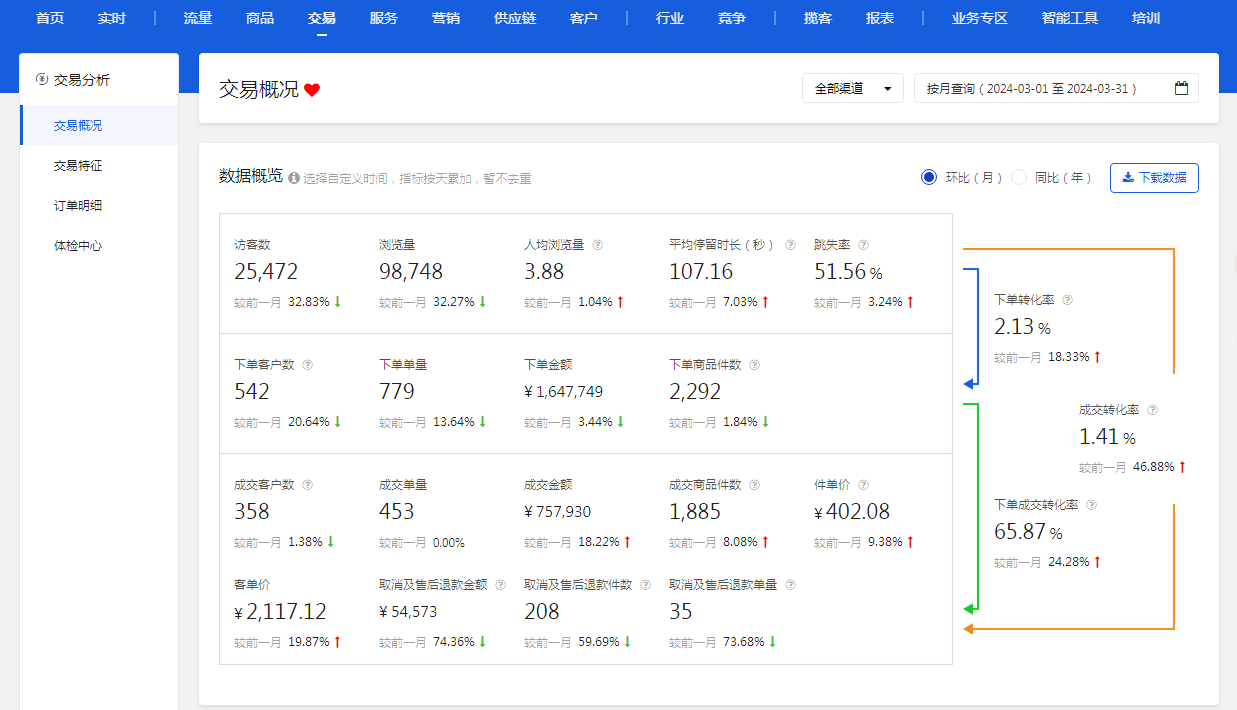The height and width of the screenshot is (710, 1237).
Task: Open the 按月查询 date range picker
Action: click(1056, 88)
